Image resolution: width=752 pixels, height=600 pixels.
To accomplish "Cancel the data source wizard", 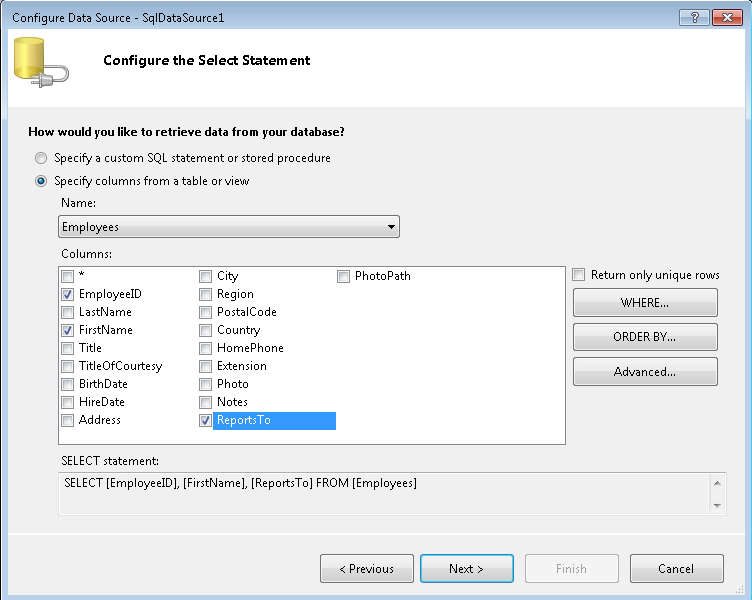I will click(x=676, y=569).
